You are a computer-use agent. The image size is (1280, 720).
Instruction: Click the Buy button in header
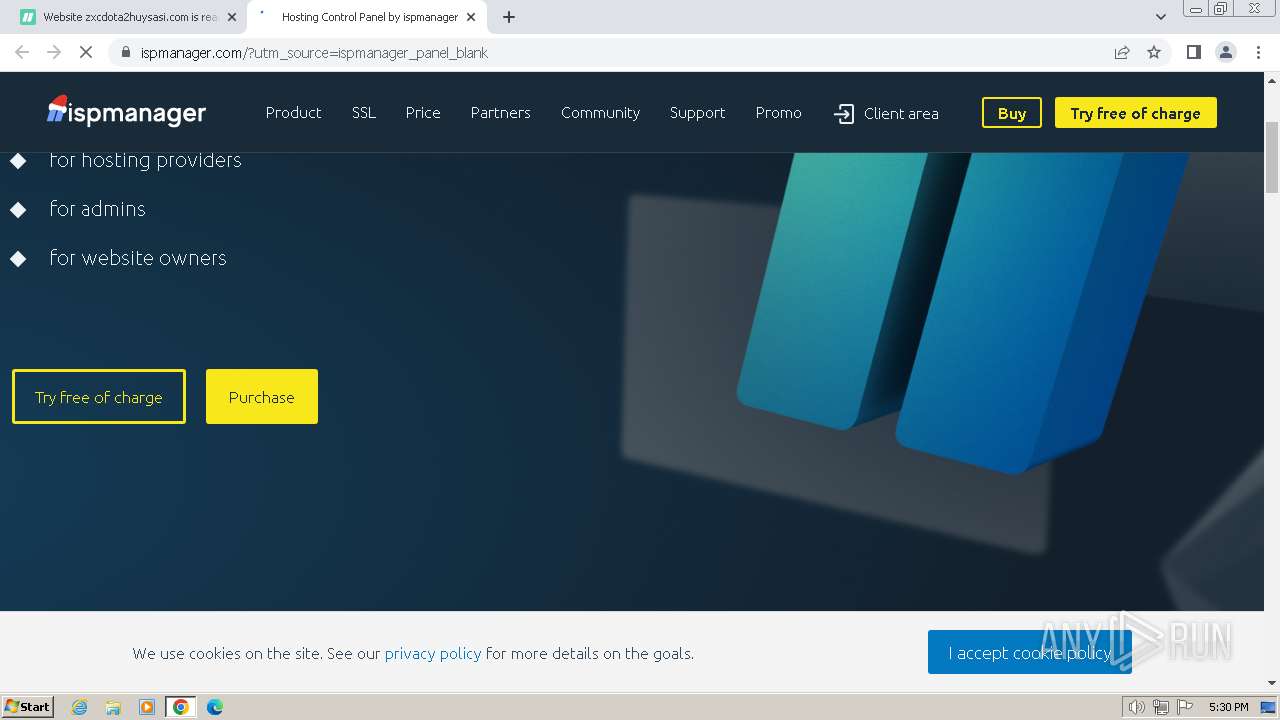coord(1012,113)
